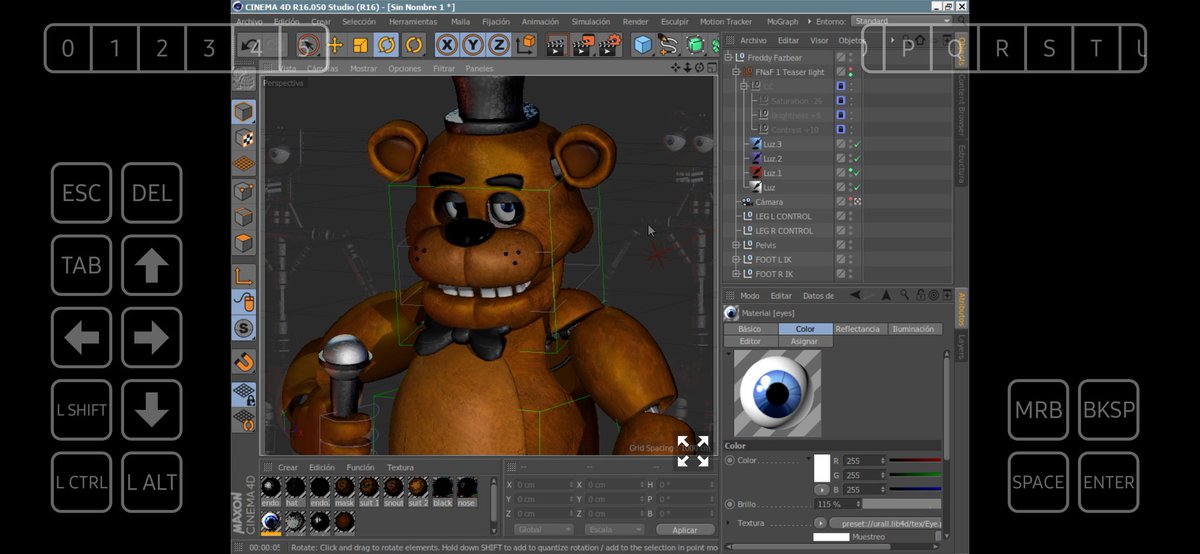Toggle Luz.2 enabled checkmark
This screenshot has height=554, width=1200.
pos(858,159)
